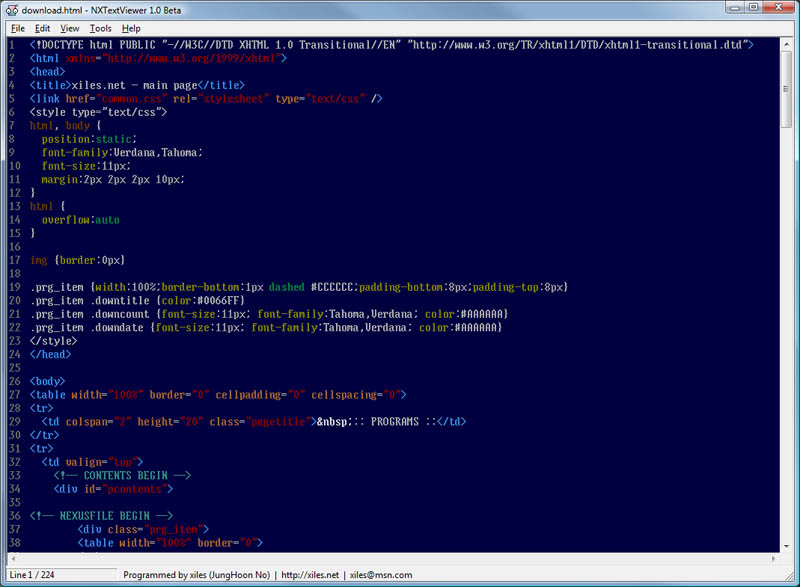Click the window resize grip in status bar
This screenshot has height=587, width=800.
(x=790, y=576)
